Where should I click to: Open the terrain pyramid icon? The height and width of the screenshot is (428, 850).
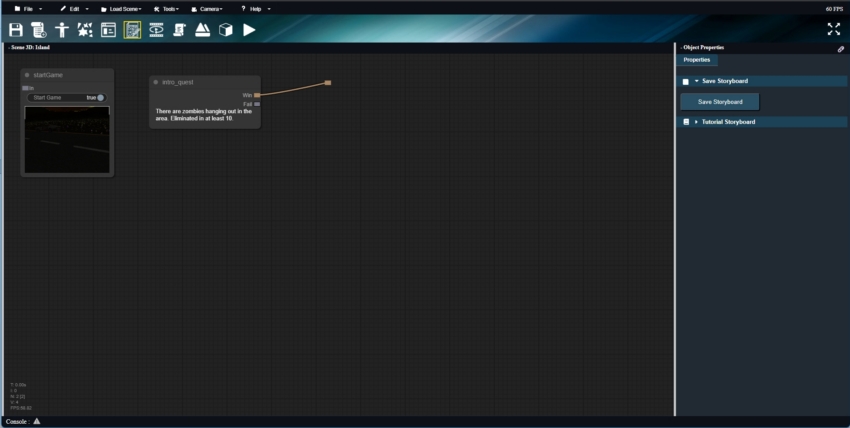202,30
